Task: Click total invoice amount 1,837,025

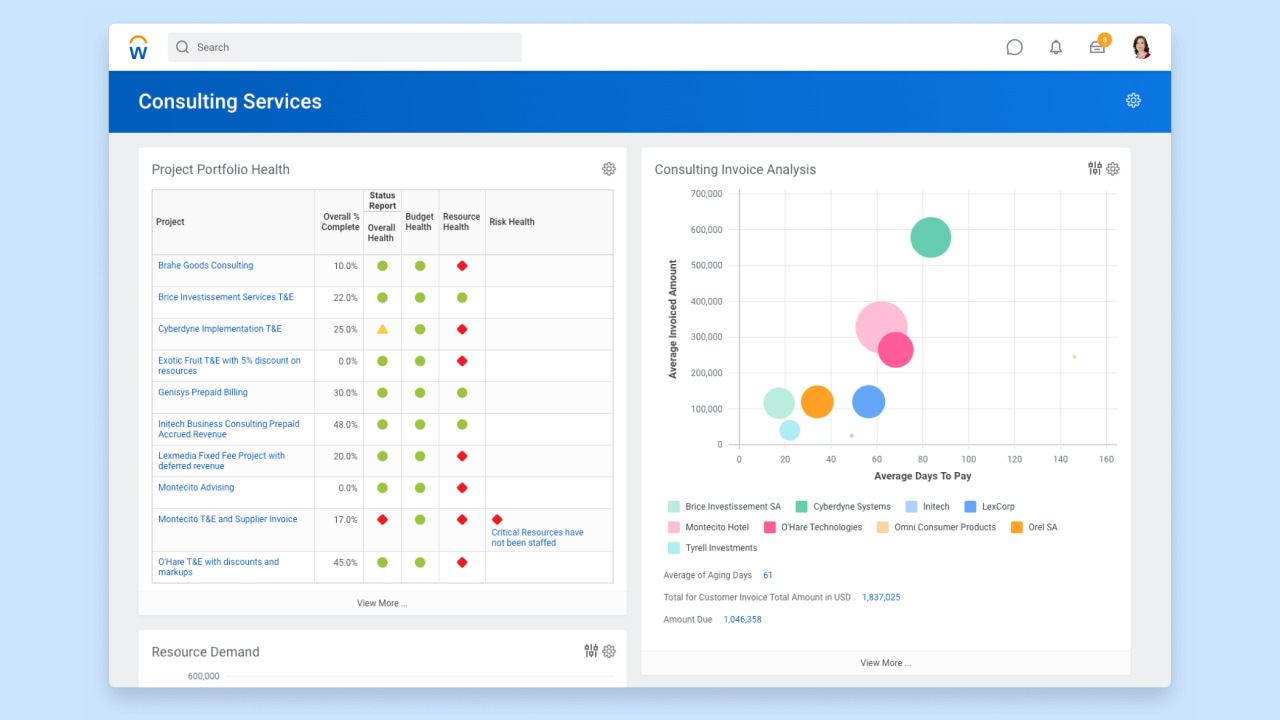Action: tap(881, 597)
